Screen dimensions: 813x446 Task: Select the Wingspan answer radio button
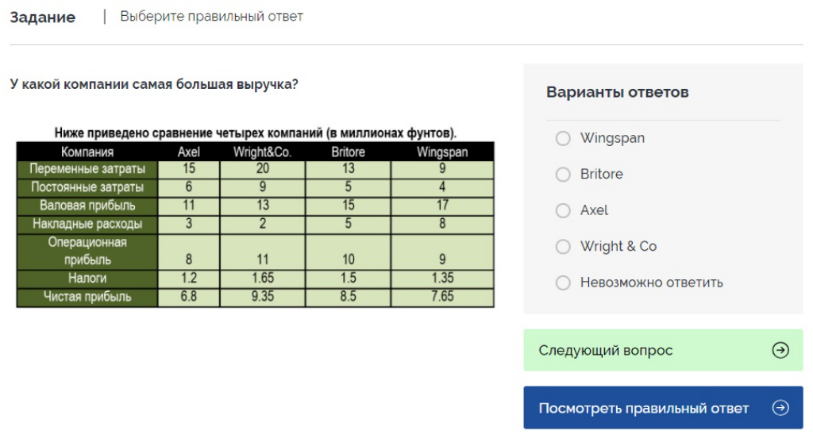click(x=563, y=138)
